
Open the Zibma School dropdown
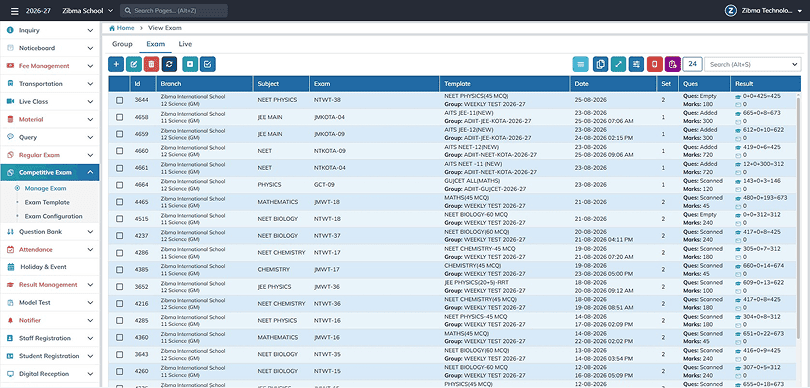coord(87,11)
